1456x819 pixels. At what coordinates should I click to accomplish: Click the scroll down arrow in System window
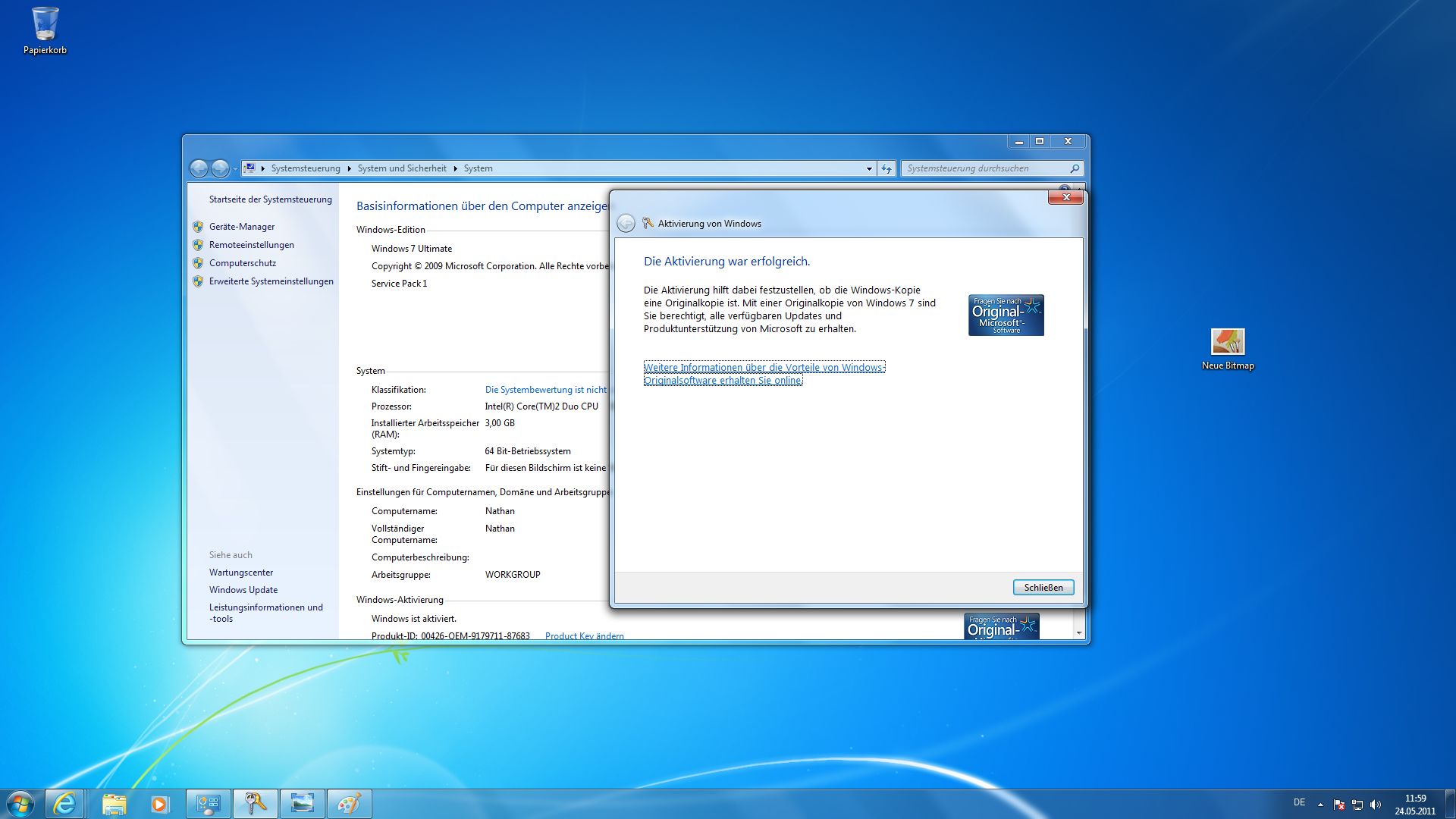[1078, 633]
